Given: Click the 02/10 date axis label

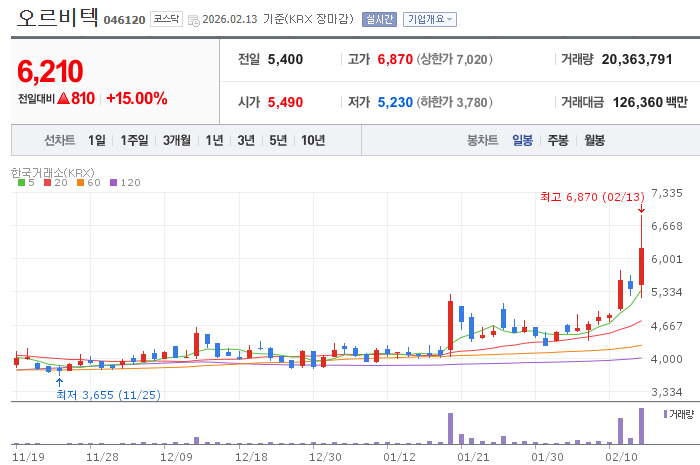Looking at the screenshot, I should 621,457.
